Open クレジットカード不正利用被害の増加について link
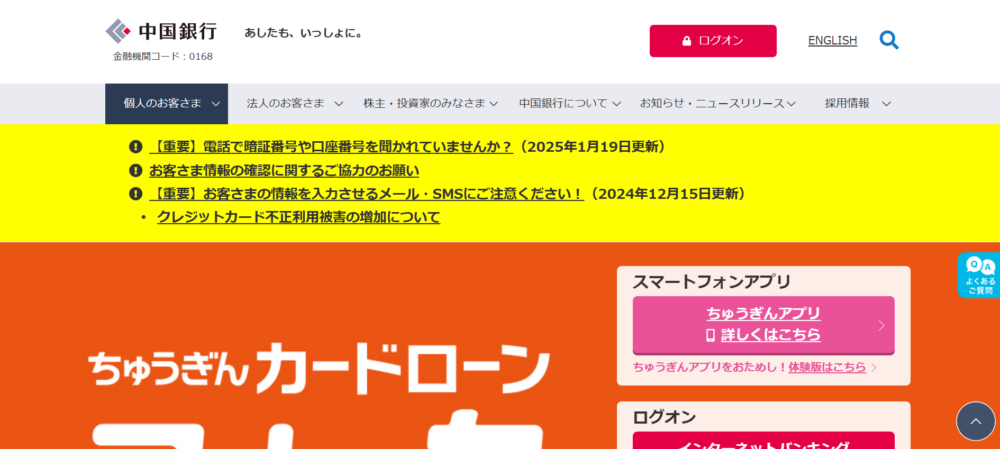This screenshot has width=1000, height=449. (x=298, y=217)
